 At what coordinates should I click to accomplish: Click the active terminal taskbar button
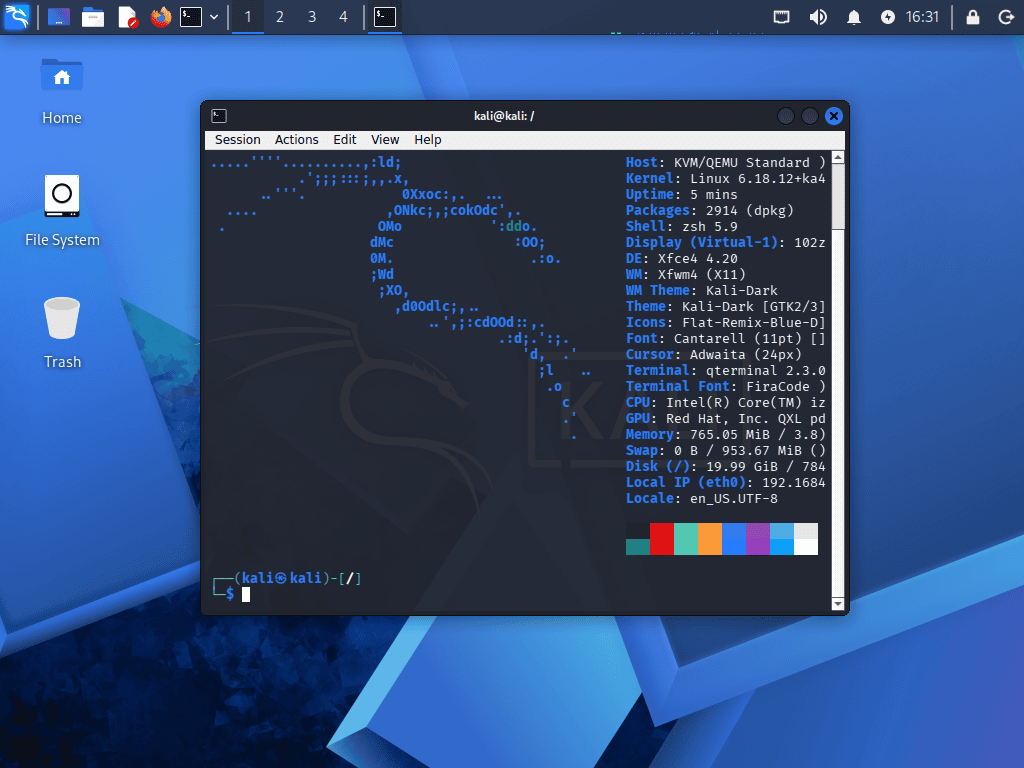(385, 17)
